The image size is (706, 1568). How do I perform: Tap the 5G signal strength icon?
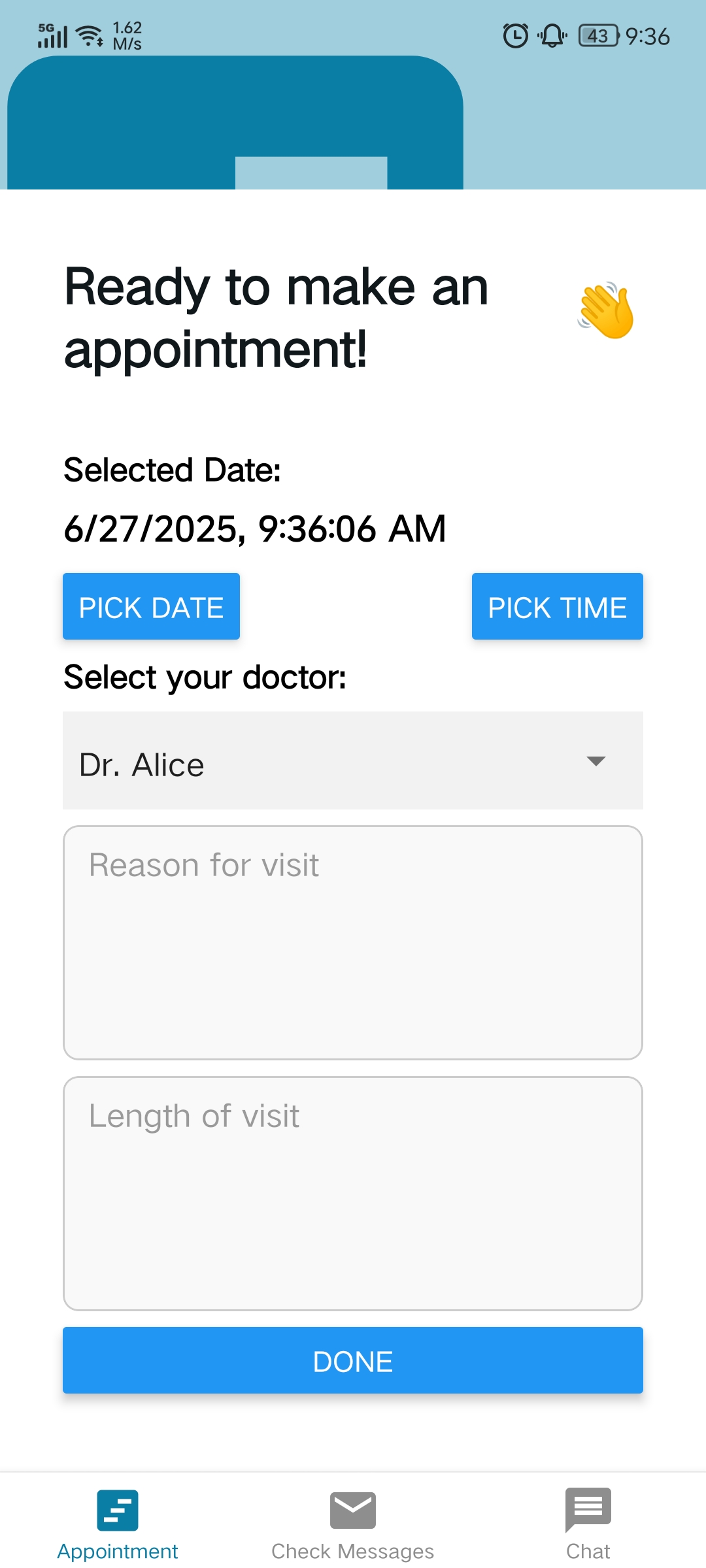[x=52, y=36]
